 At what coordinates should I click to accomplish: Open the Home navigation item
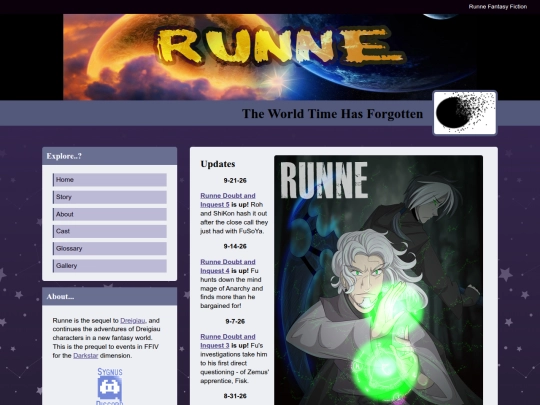(x=110, y=180)
